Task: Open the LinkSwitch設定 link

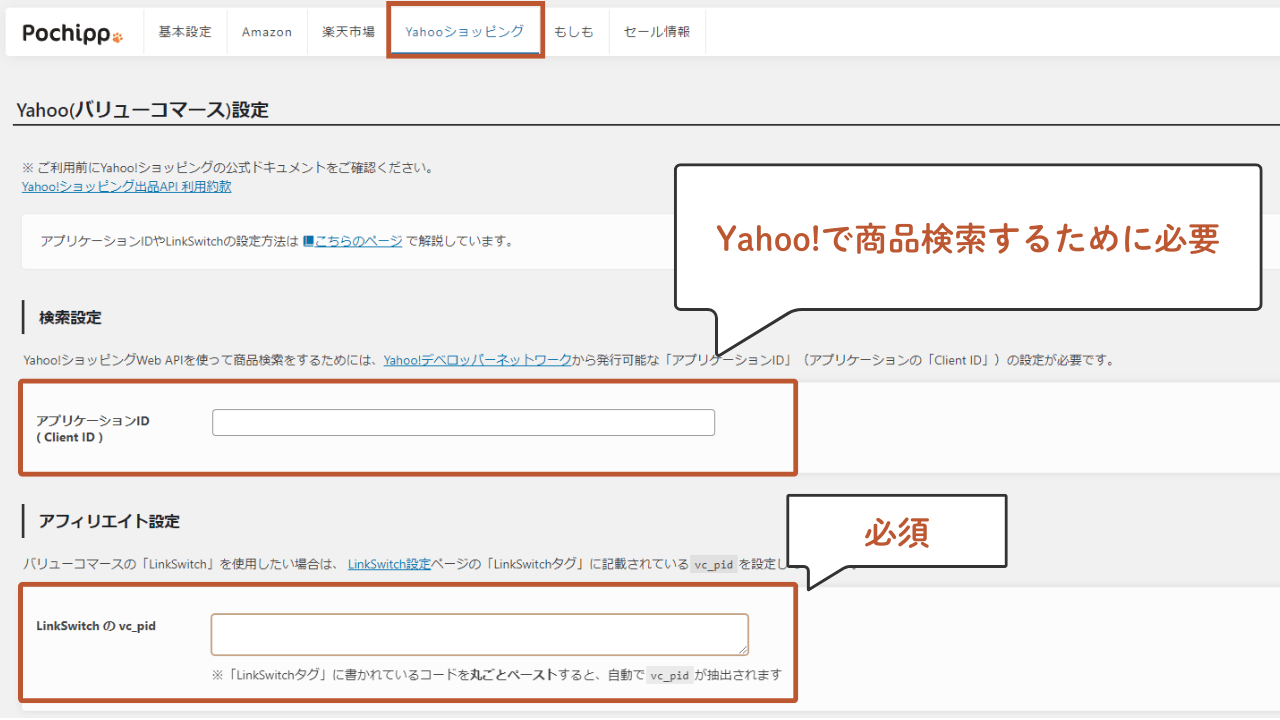Action: point(389,564)
